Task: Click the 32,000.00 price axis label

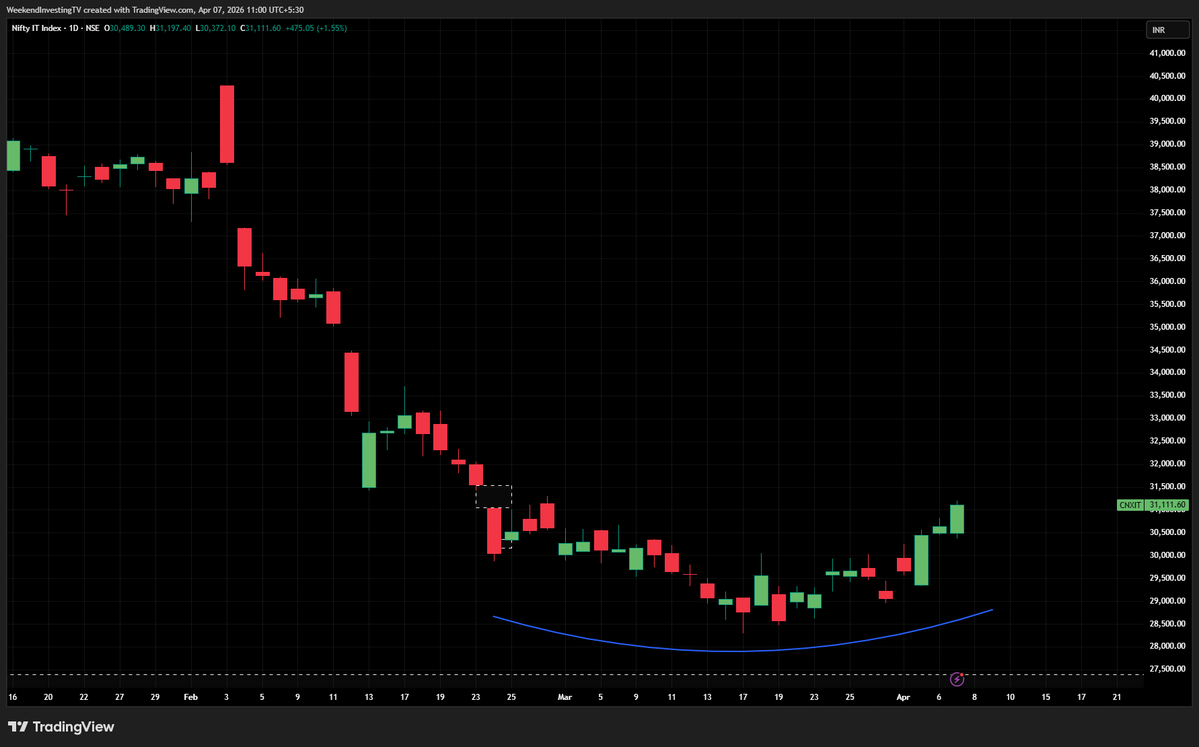Action: point(1167,463)
